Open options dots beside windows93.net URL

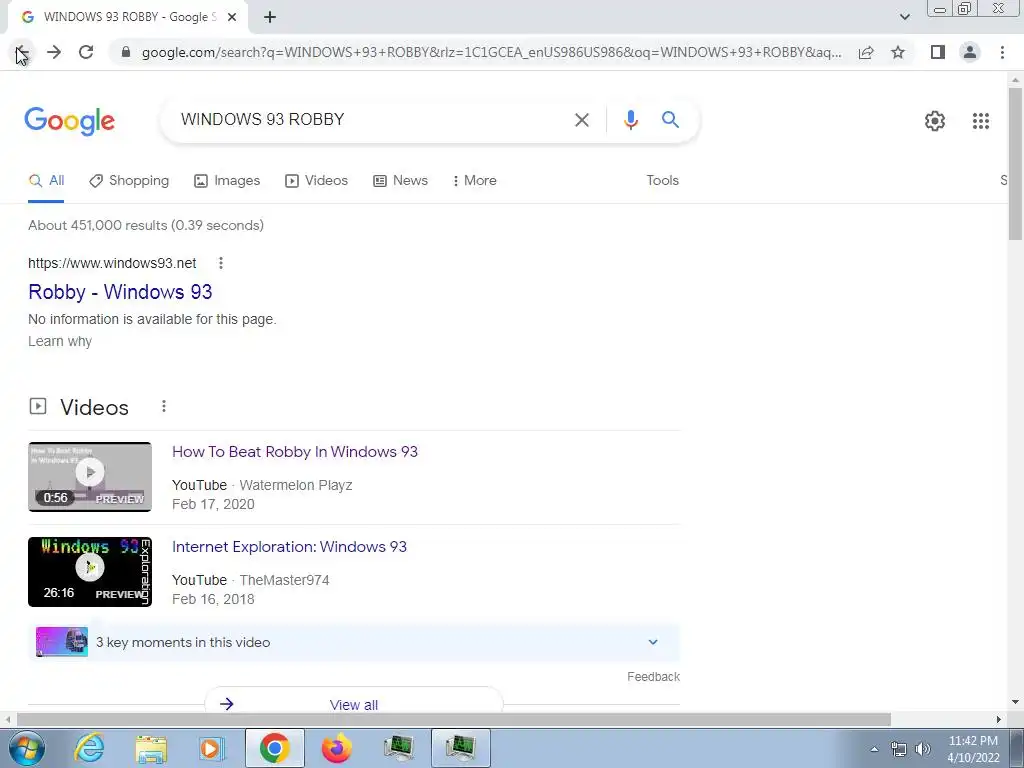[221, 263]
